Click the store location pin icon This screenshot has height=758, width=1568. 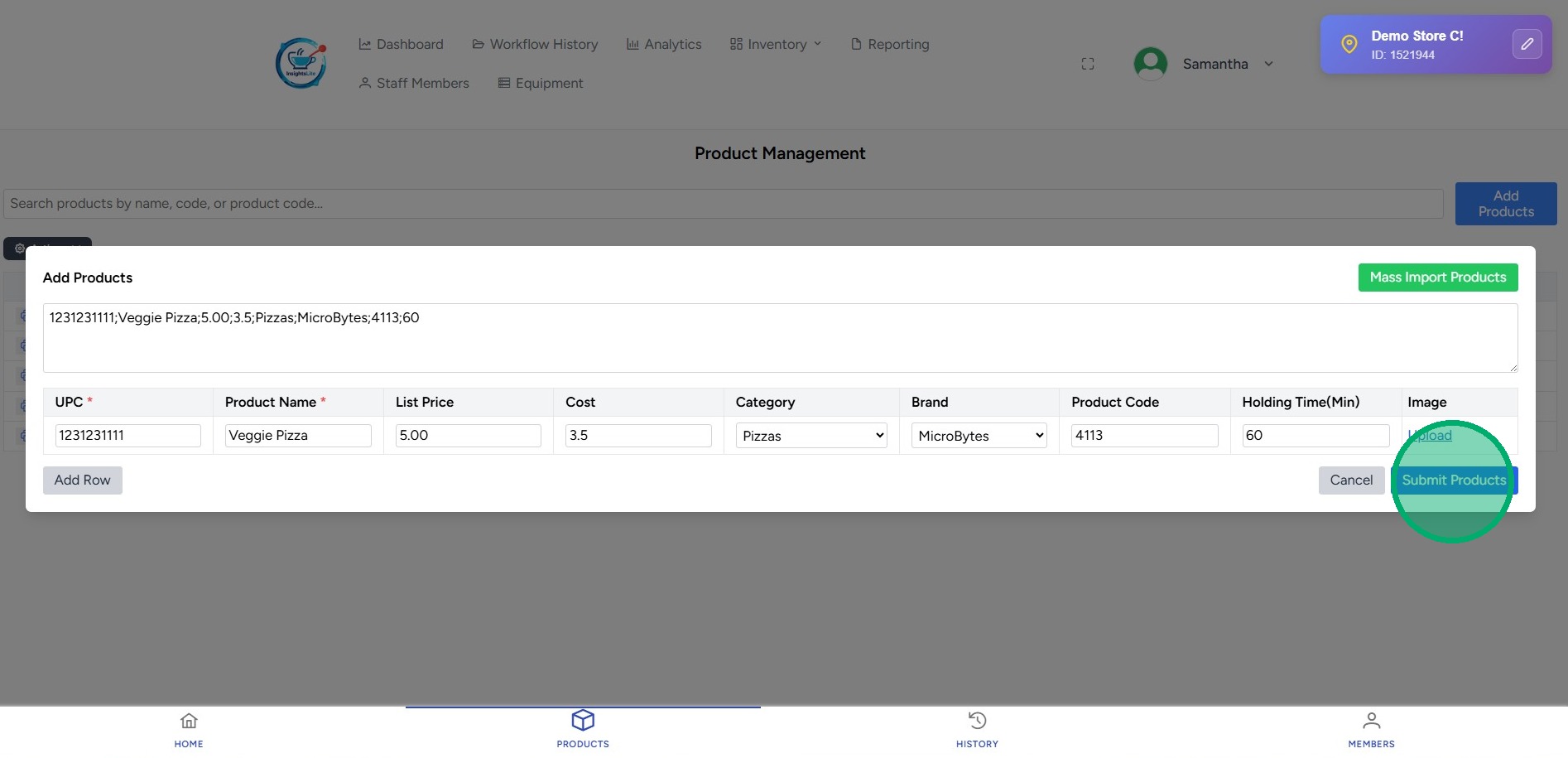click(x=1349, y=44)
